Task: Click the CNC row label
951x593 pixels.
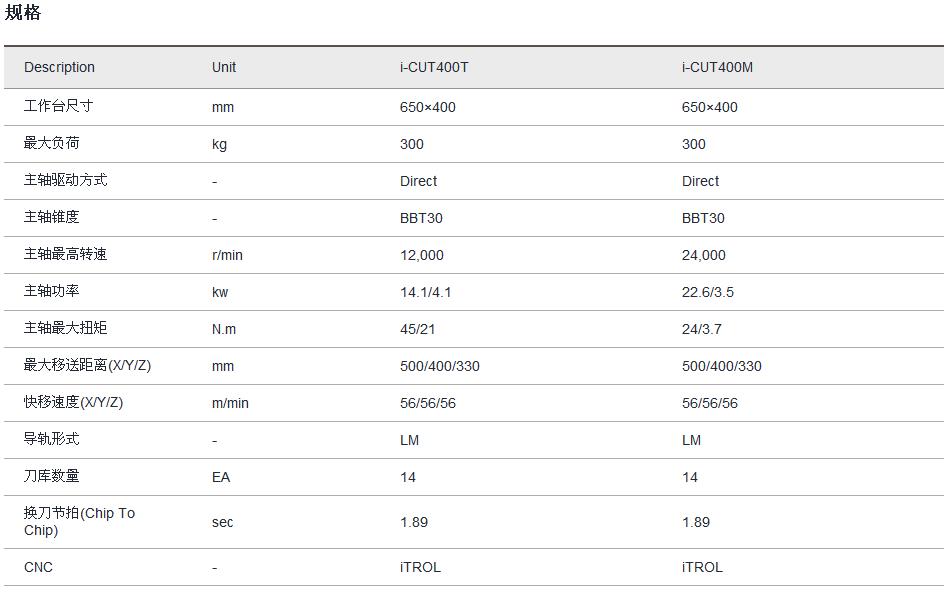Action: [38, 567]
